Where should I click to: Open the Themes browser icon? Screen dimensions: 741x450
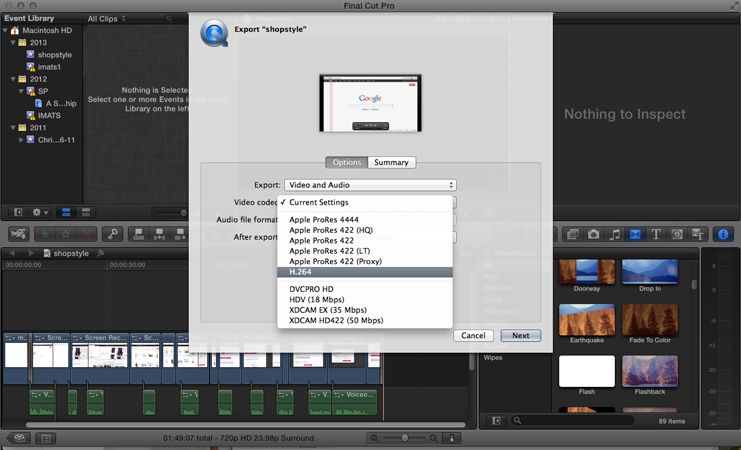pos(698,234)
